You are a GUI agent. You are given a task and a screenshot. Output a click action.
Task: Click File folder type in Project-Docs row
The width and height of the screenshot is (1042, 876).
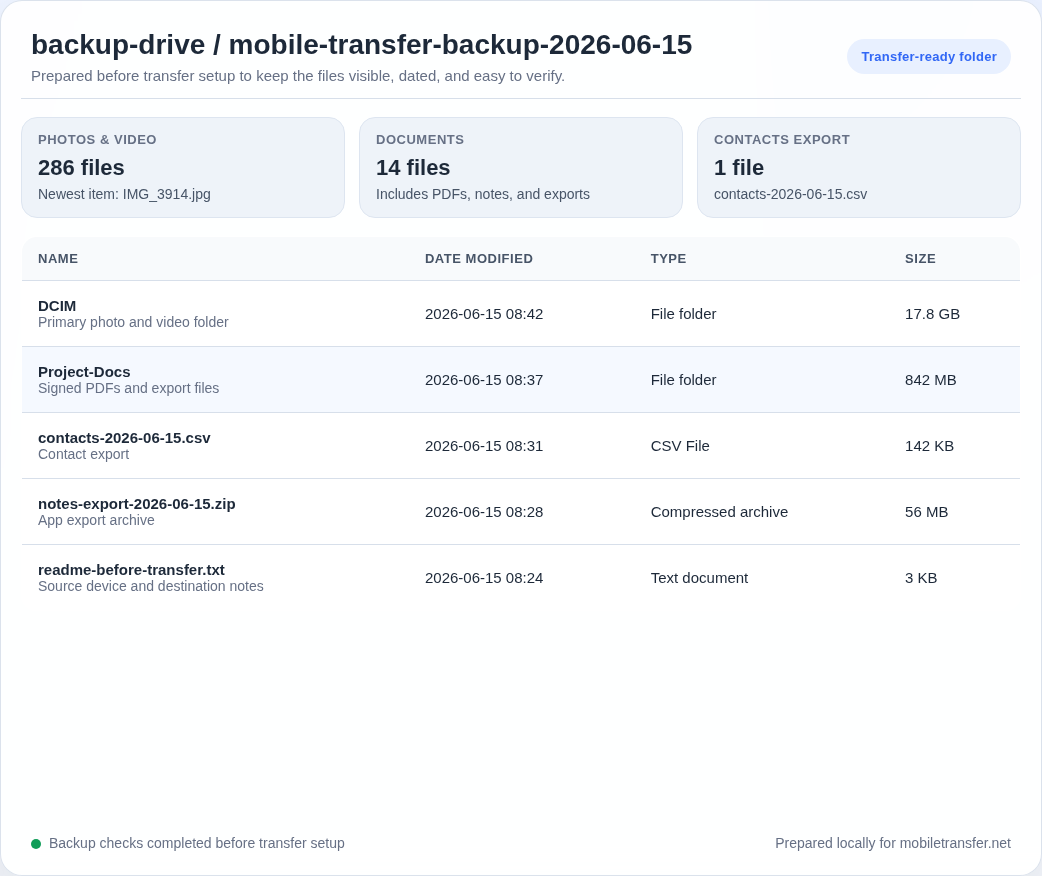[683, 380]
